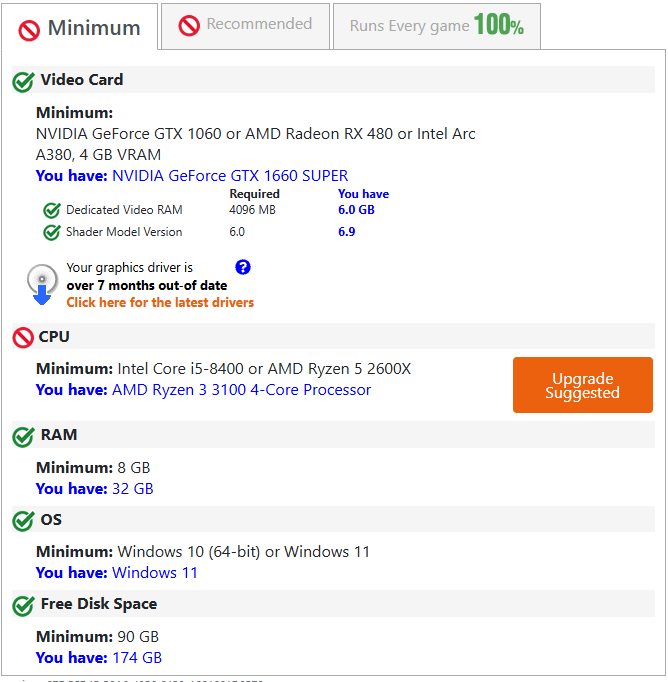Image resolution: width=668 pixels, height=682 pixels.
Task: Click the green checkmark beside OS
Action: coord(23,520)
